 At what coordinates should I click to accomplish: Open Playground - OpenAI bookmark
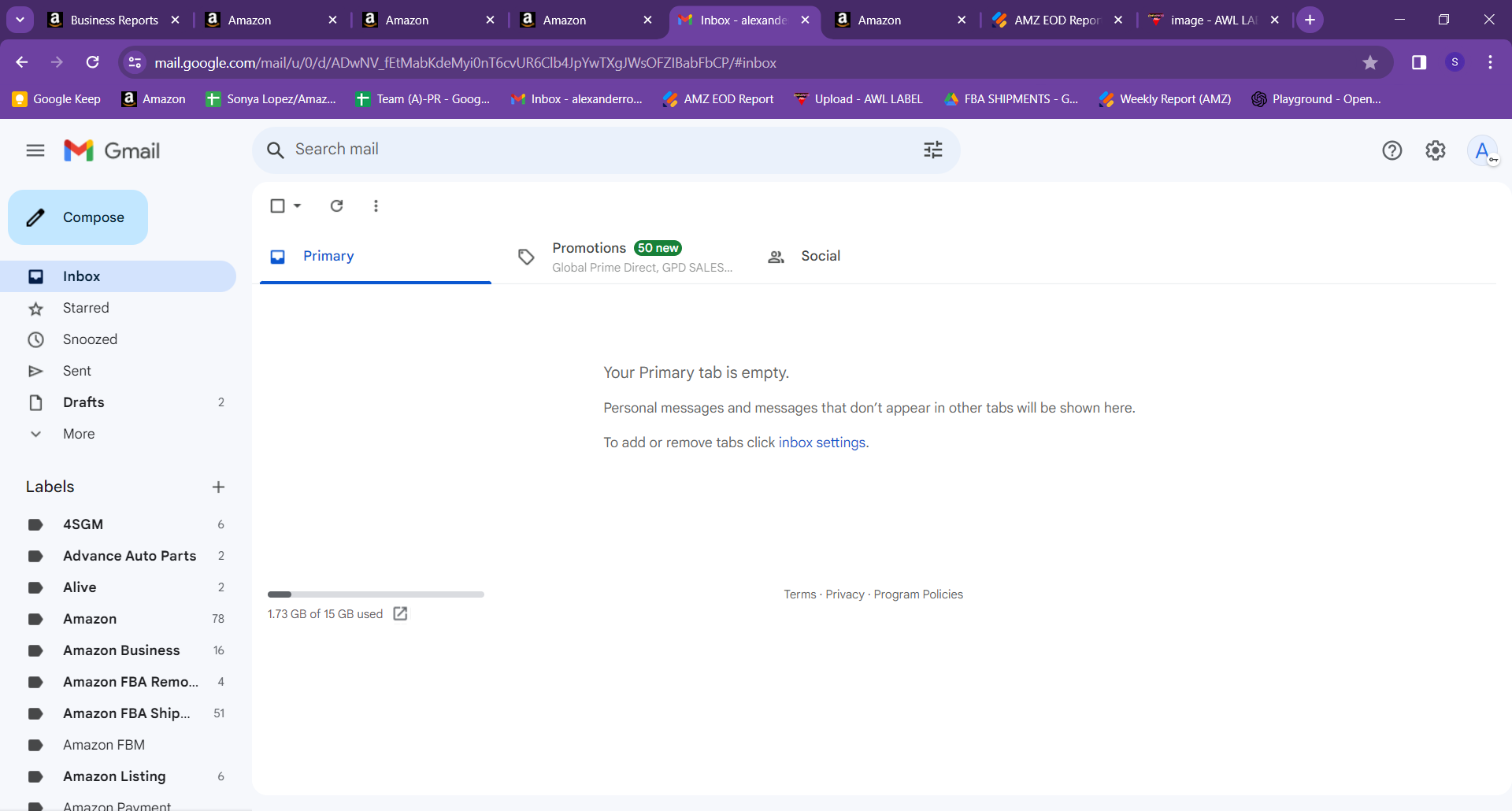(1317, 99)
